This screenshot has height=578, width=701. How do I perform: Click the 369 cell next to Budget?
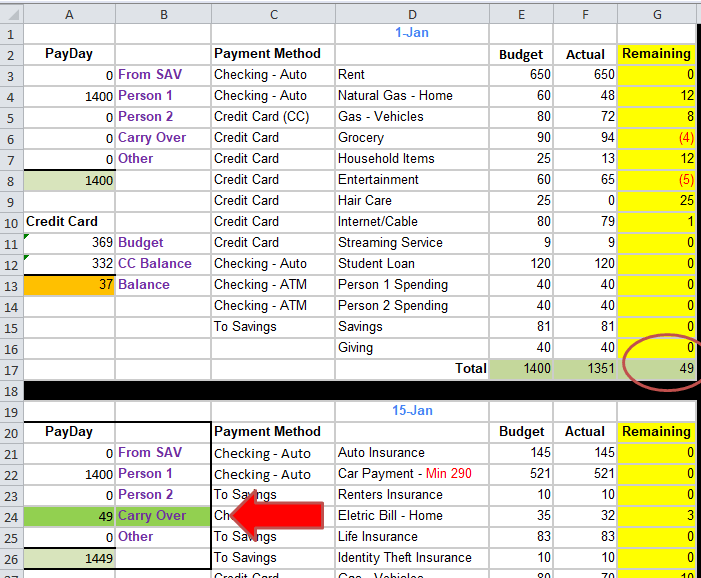point(69,243)
